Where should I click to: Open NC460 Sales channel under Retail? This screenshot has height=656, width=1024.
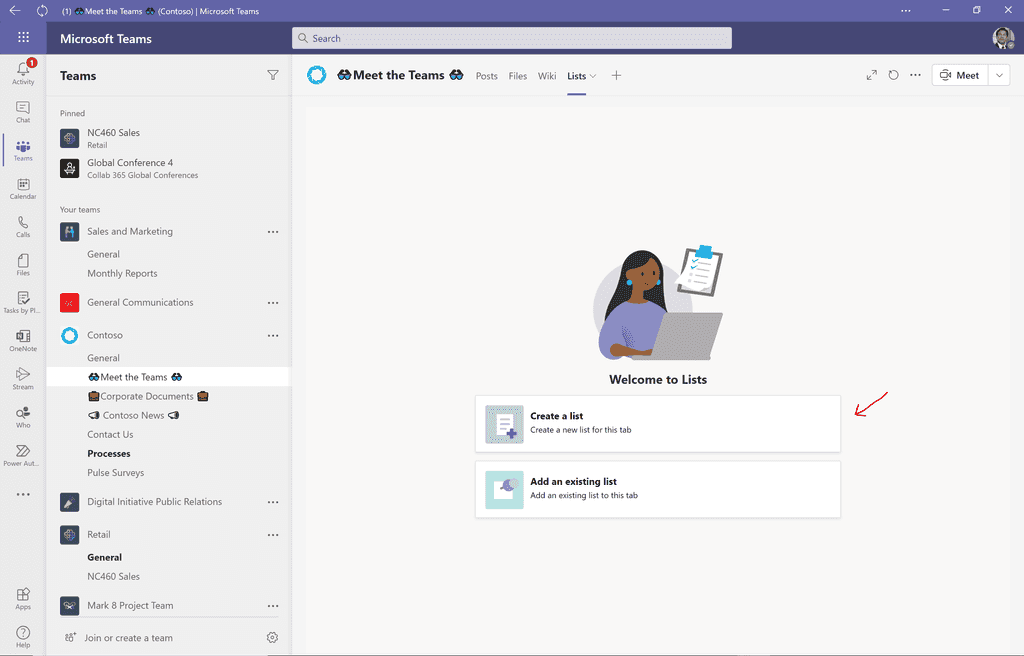point(114,576)
